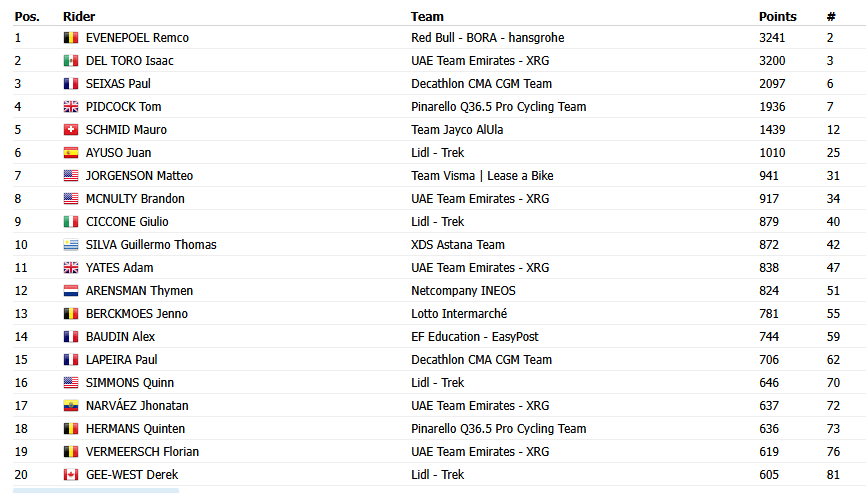Open the Team Visma | Lease a Bike link

482,176
